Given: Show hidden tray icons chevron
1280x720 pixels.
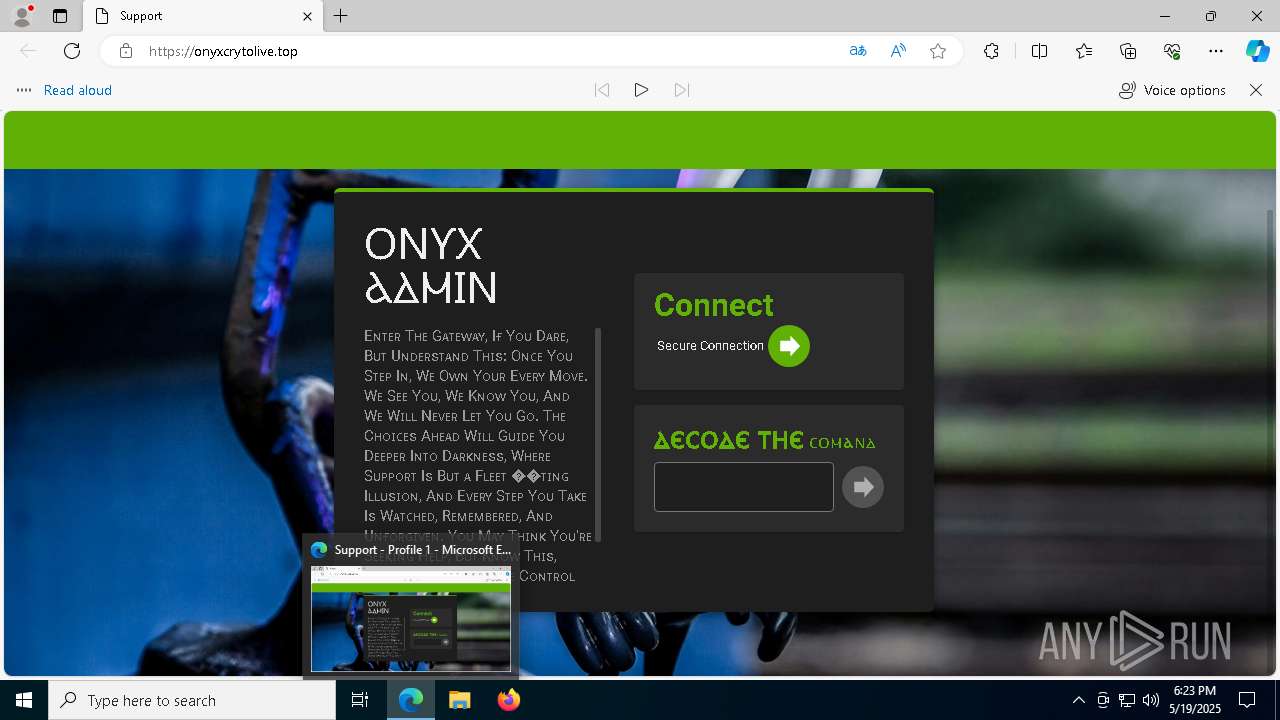Looking at the screenshot, I should coord(1078,700).
